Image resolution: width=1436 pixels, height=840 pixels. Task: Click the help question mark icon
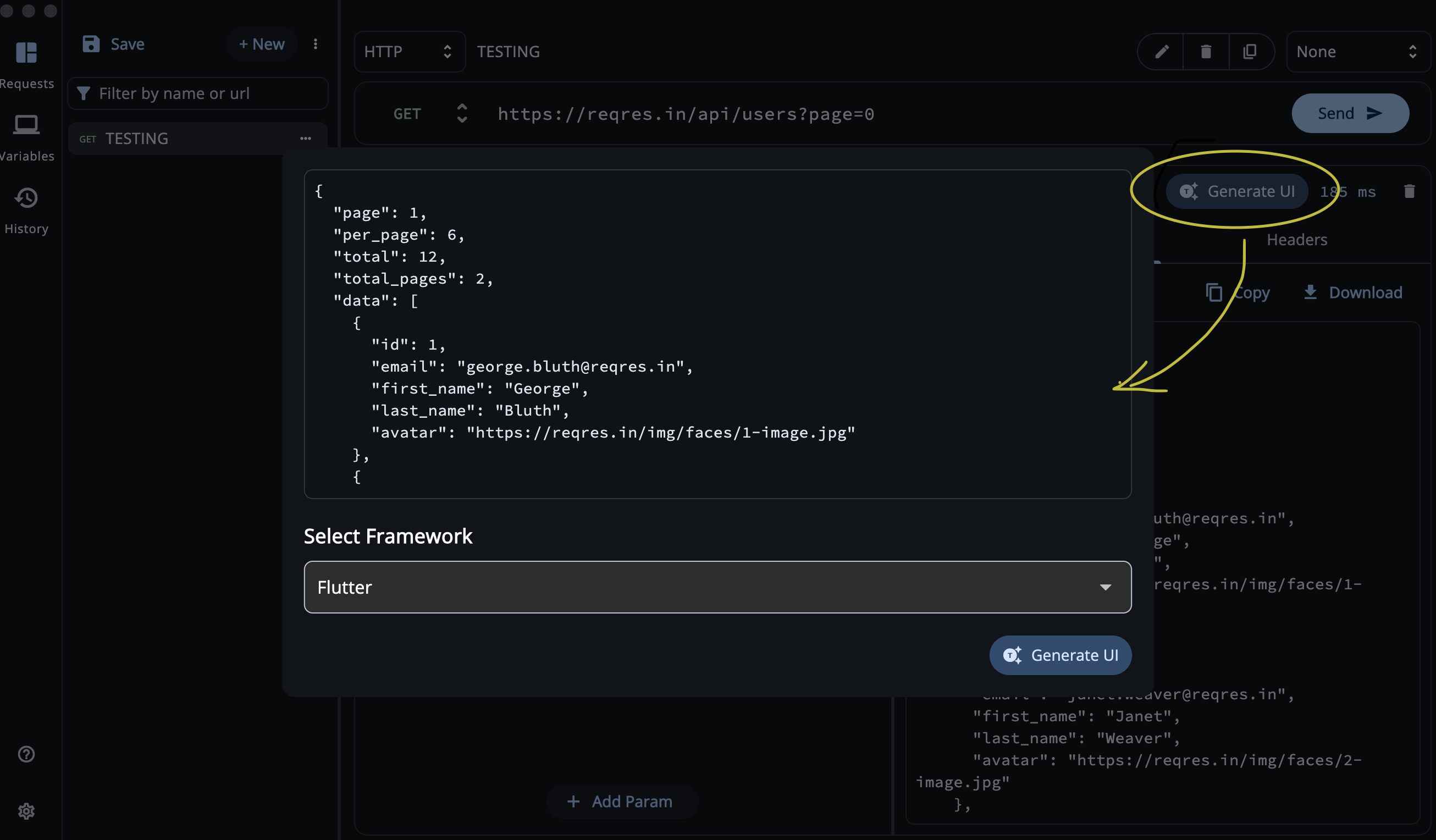tap(26, 754)
